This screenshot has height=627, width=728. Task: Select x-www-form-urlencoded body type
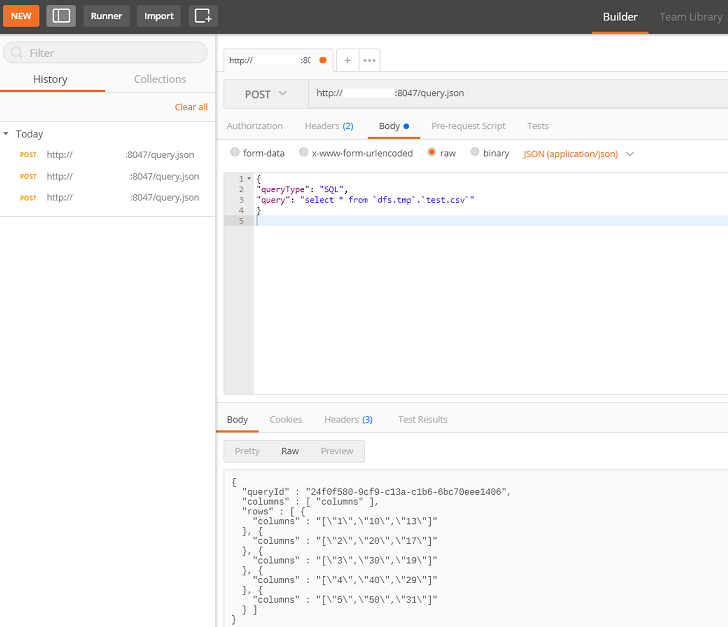(304, 153)
